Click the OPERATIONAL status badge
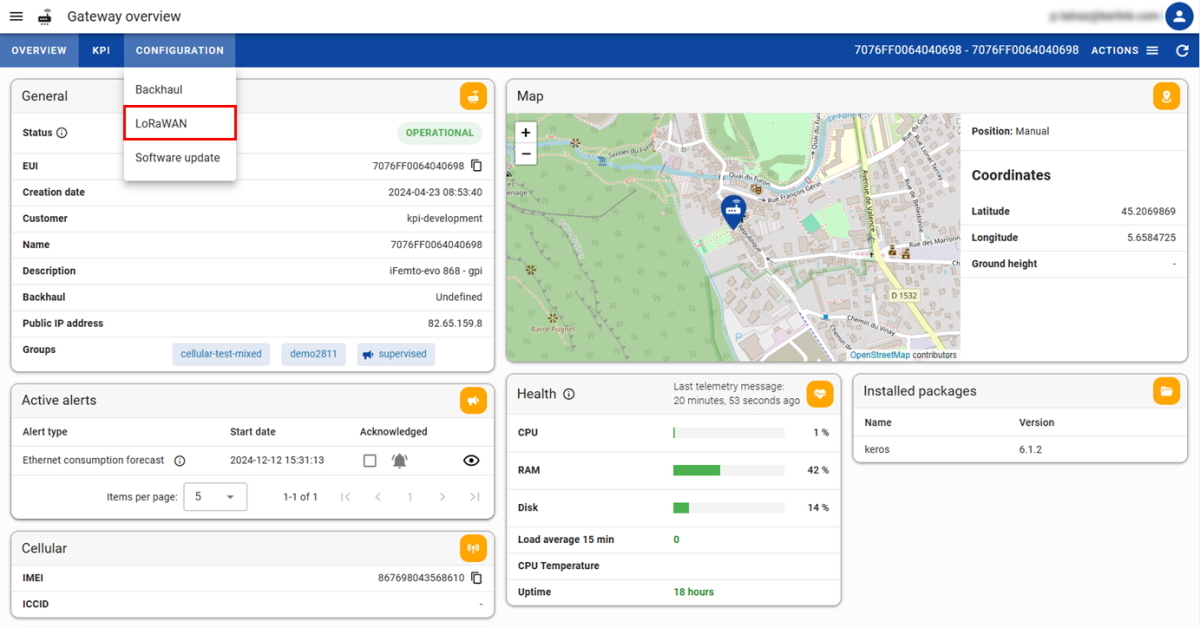Viewport: 1200px width, 628px height. pyautogui.click(x=439, y=133)
